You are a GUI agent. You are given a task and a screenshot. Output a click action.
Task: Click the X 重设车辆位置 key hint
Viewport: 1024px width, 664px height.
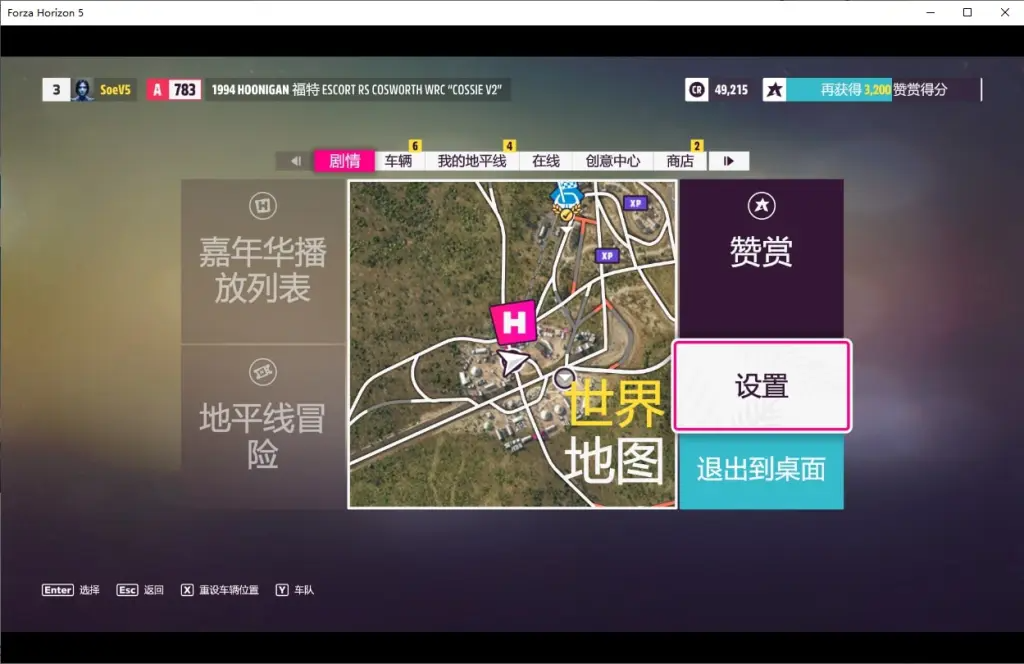coord(219,590)
